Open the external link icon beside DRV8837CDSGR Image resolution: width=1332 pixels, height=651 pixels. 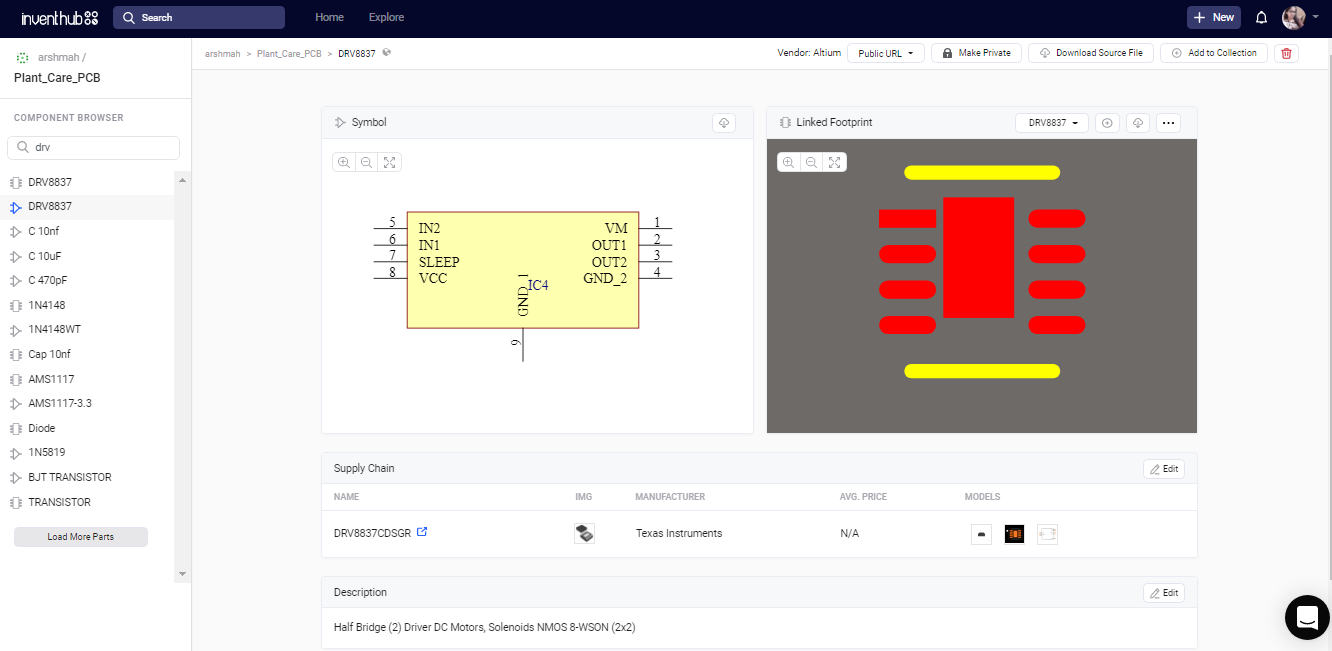point(422,532)
